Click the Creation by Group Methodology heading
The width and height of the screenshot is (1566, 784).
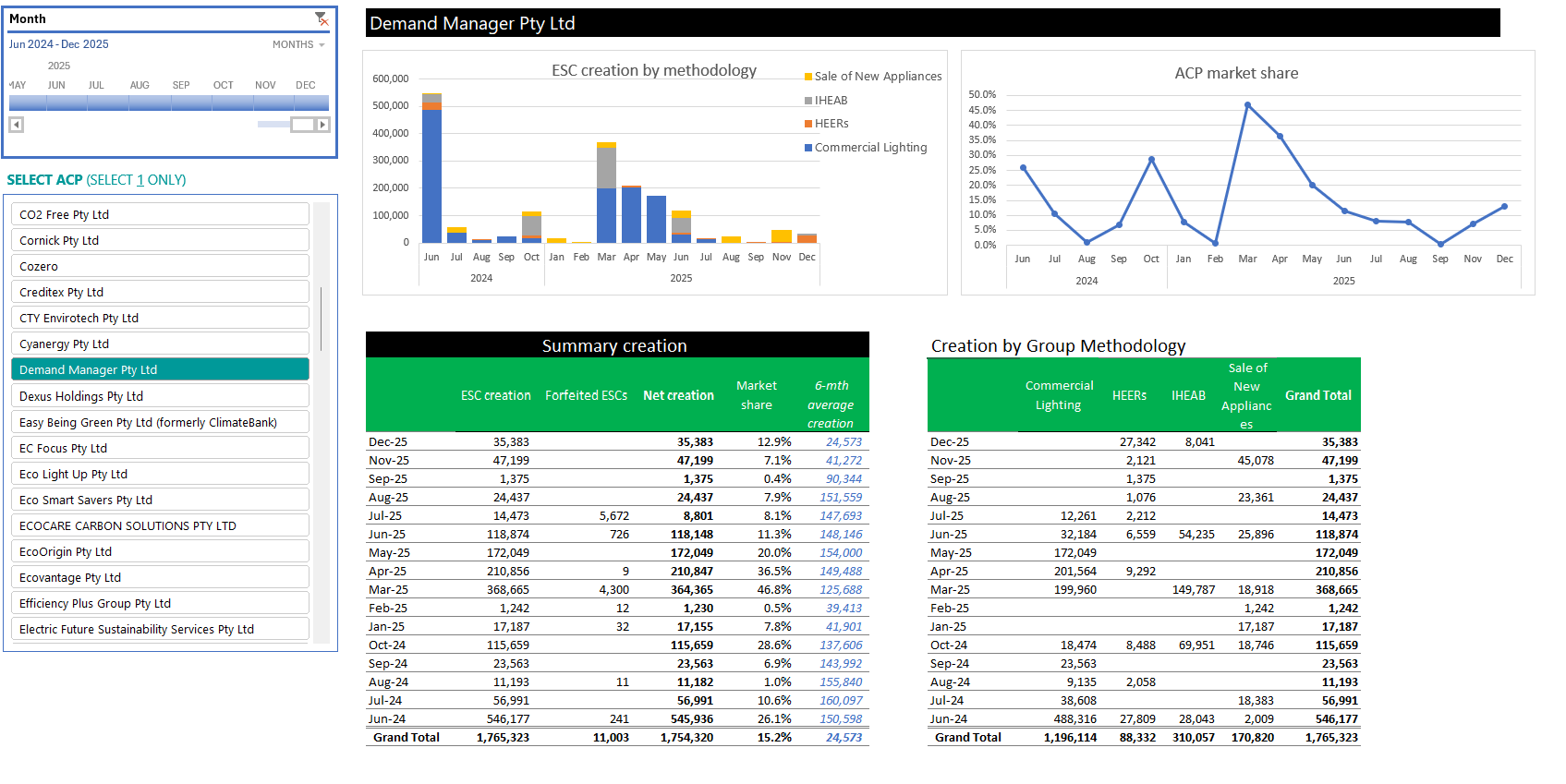pyautogui.click(x=1058, y=345)
